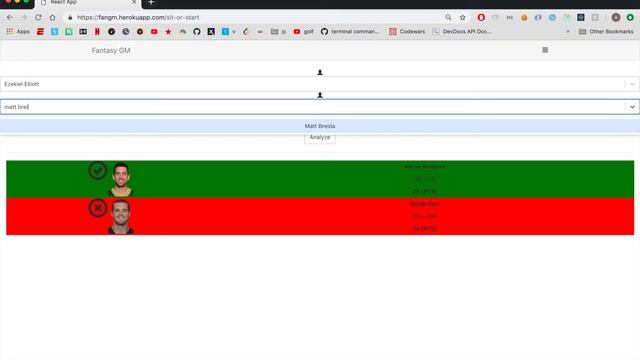
Task: Open the red YouTube bookmark beside the star
Action: click(x=154, y=31)
